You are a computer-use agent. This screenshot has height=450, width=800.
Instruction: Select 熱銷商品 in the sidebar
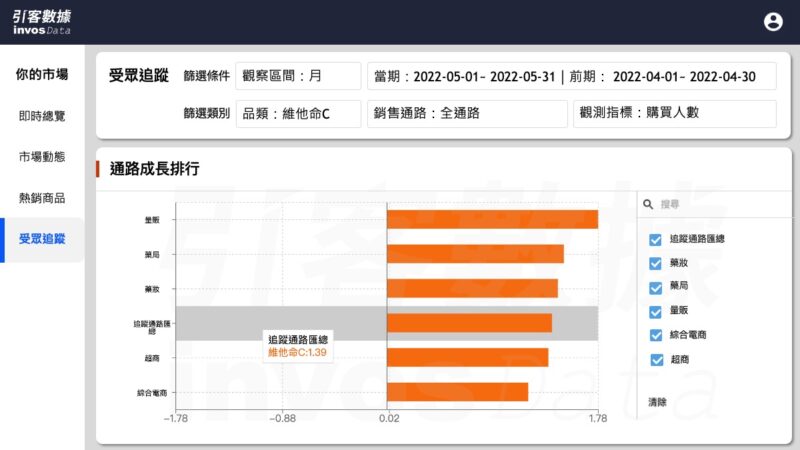(42, 198)
